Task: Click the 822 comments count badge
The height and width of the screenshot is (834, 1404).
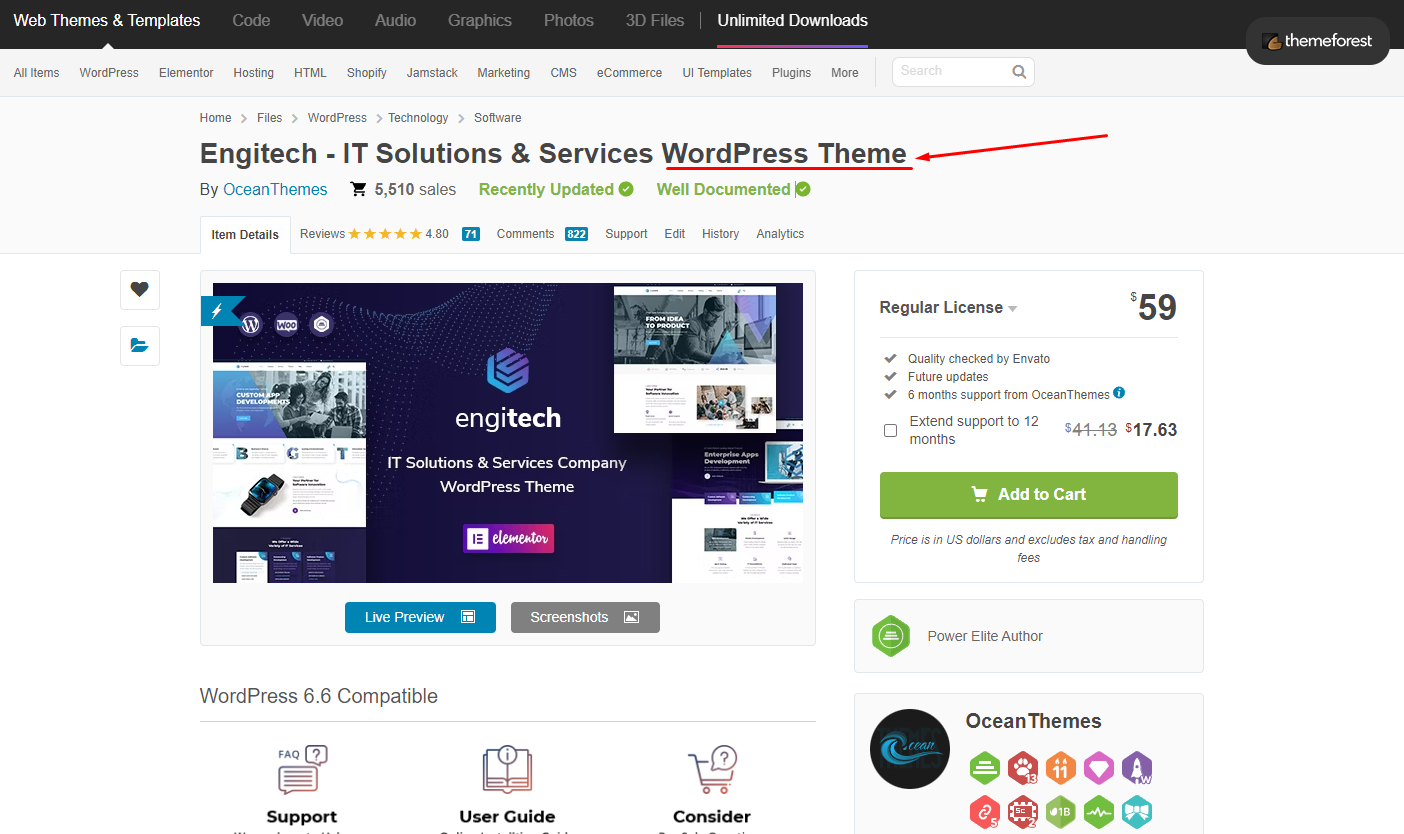Action: 576,234
